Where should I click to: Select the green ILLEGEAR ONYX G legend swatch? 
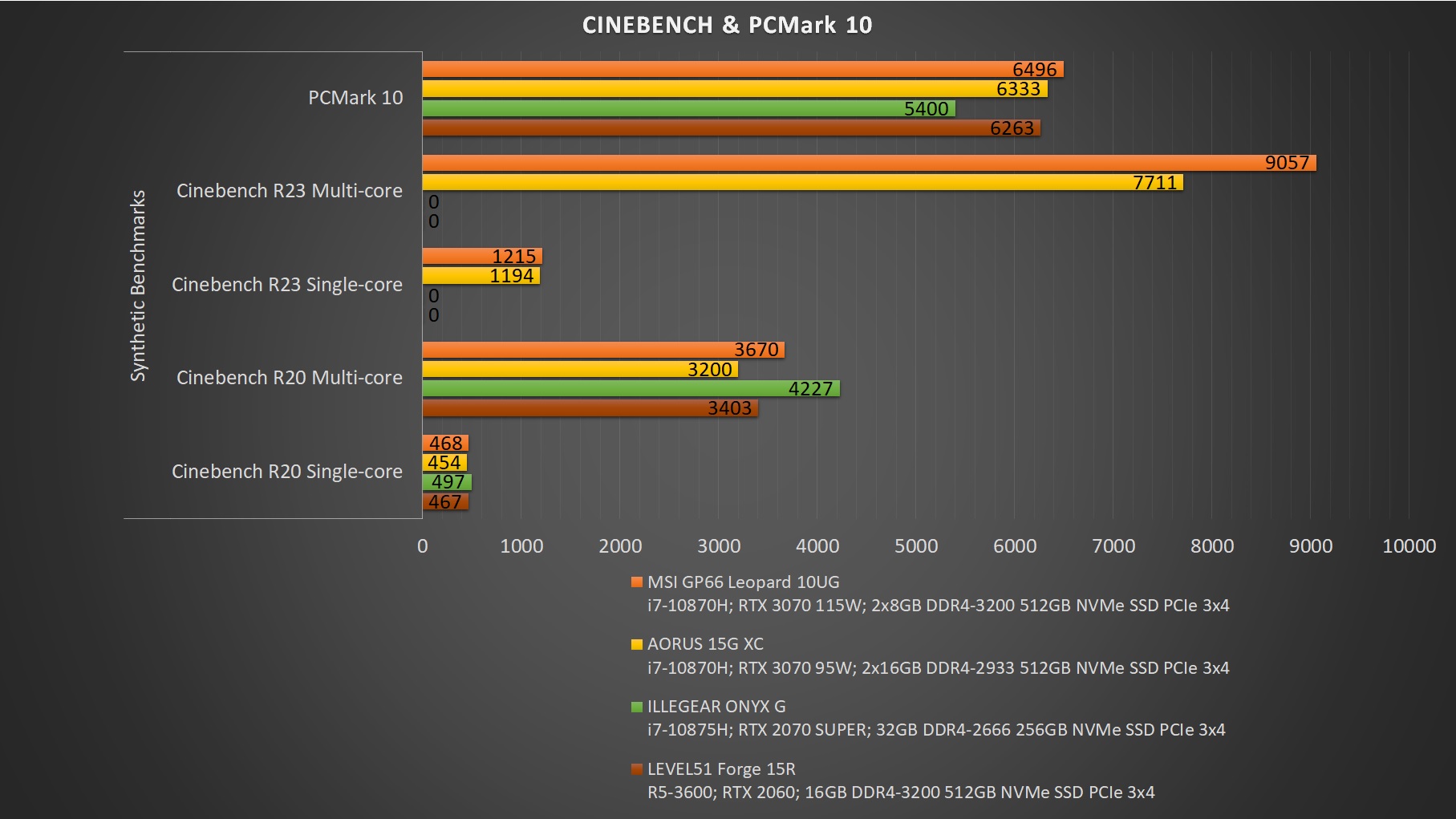637,707
